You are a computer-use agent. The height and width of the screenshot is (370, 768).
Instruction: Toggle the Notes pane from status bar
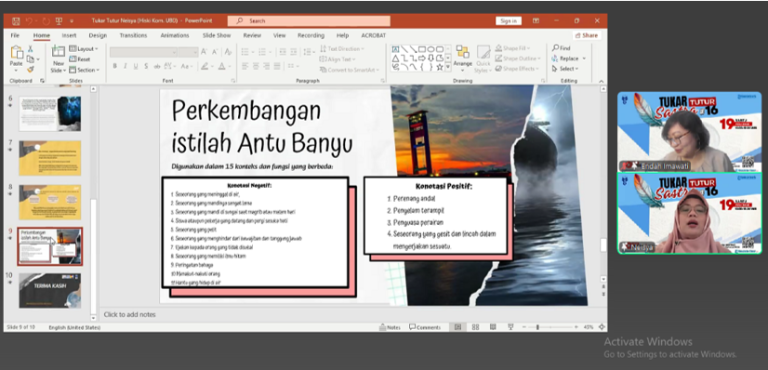pyautogui.click(x=390, y=327)
